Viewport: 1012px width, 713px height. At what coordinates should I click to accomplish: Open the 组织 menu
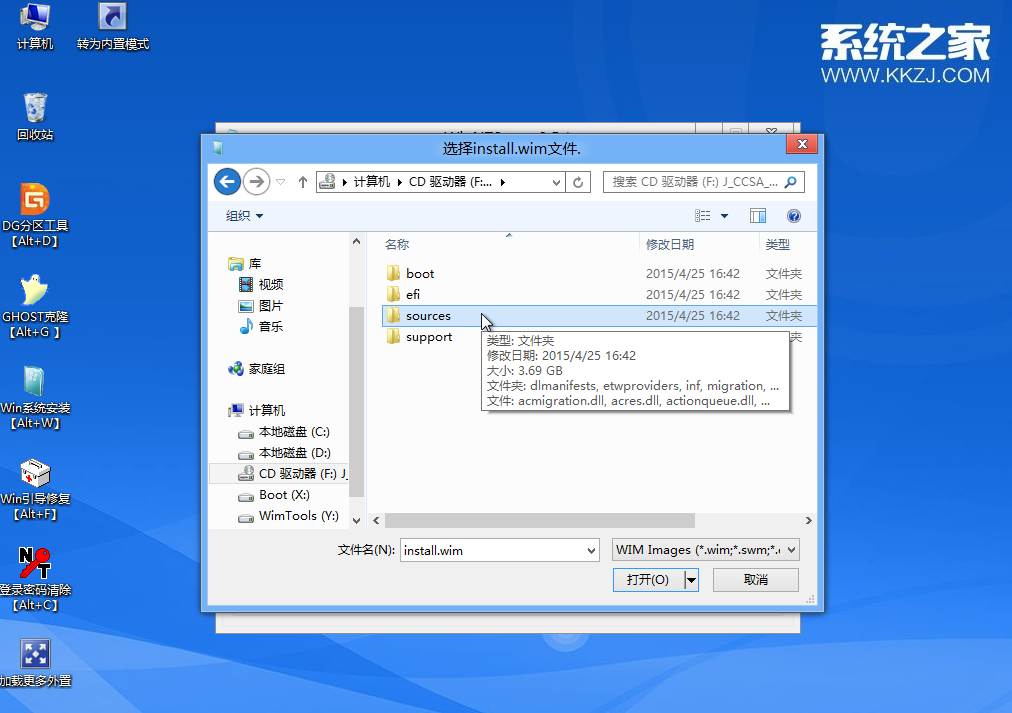244,216
